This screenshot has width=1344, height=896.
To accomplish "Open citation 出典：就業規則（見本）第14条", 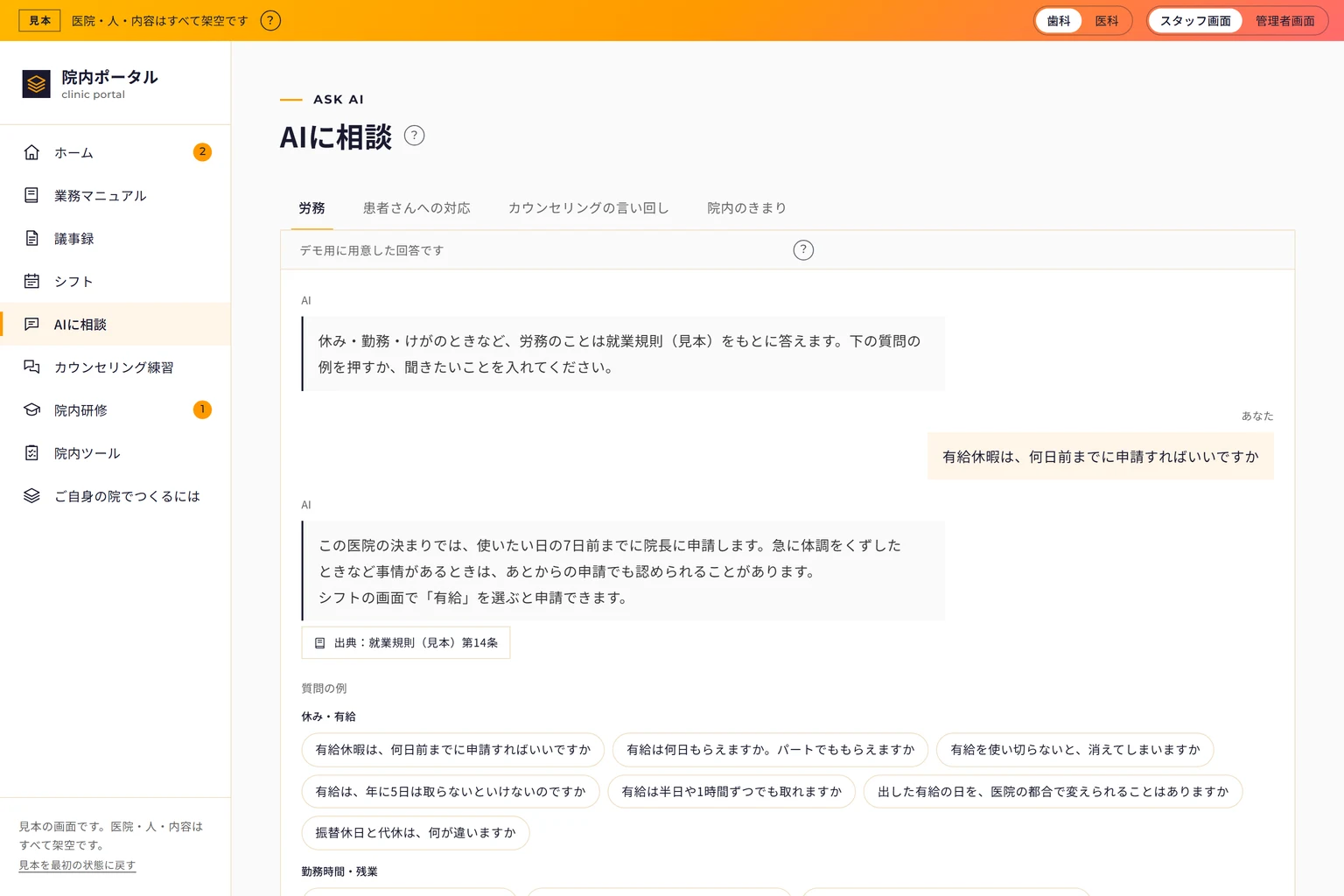I will coord(406,643).
